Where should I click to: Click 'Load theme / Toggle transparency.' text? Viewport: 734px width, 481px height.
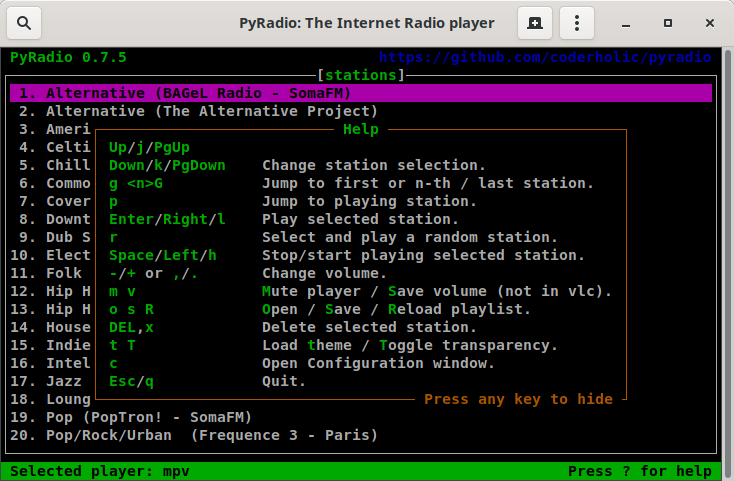pos(410,345)
